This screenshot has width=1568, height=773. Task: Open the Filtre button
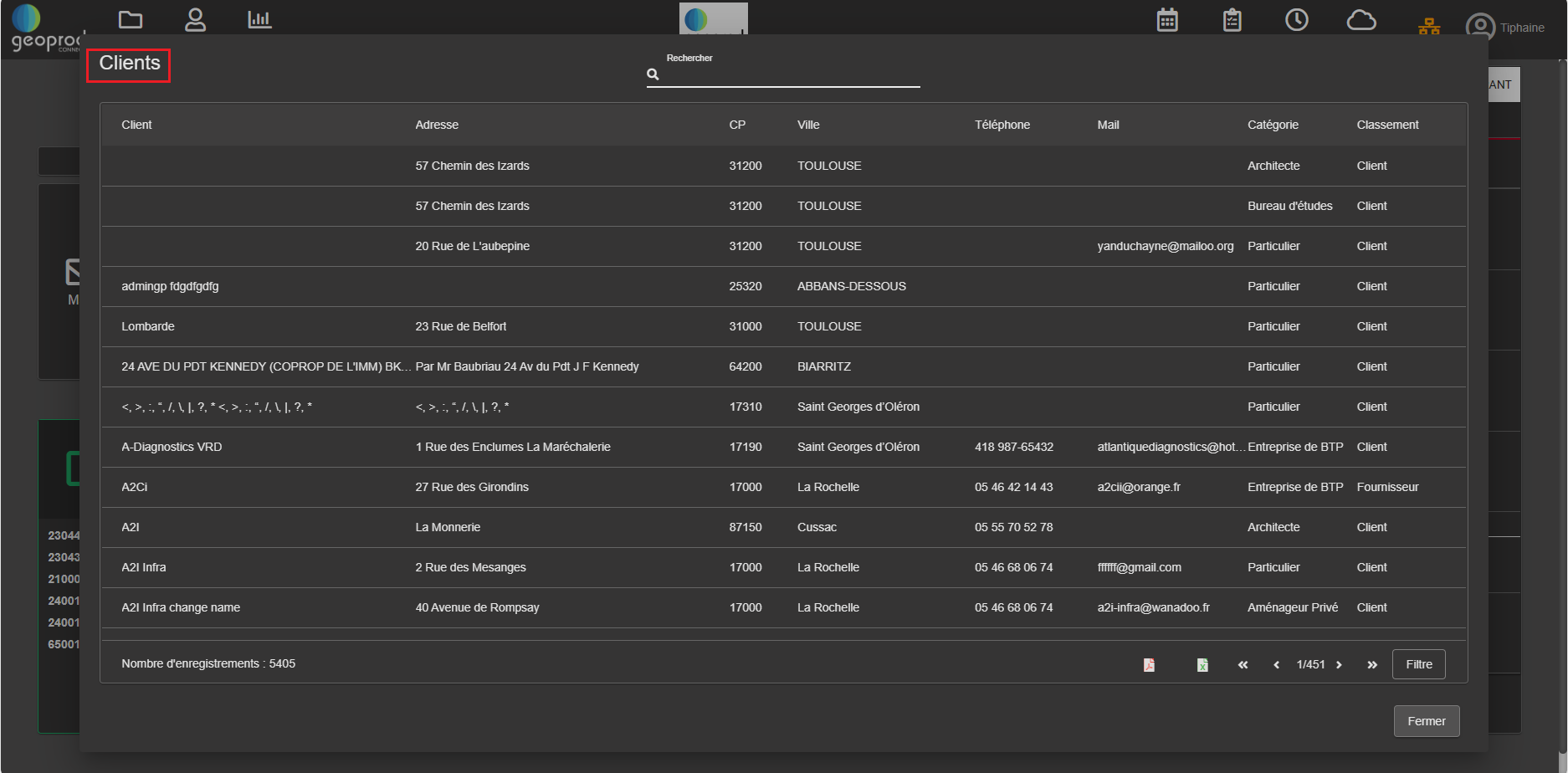[1419, 664]
